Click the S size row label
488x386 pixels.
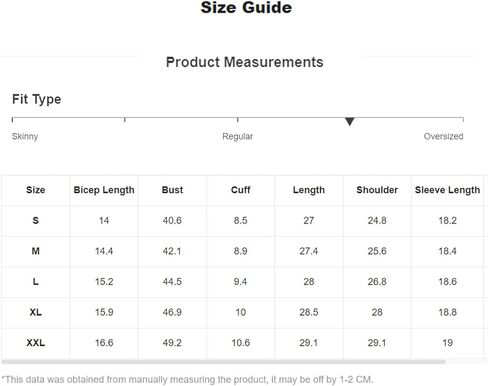pyautogui.click(x=36, y=220)
